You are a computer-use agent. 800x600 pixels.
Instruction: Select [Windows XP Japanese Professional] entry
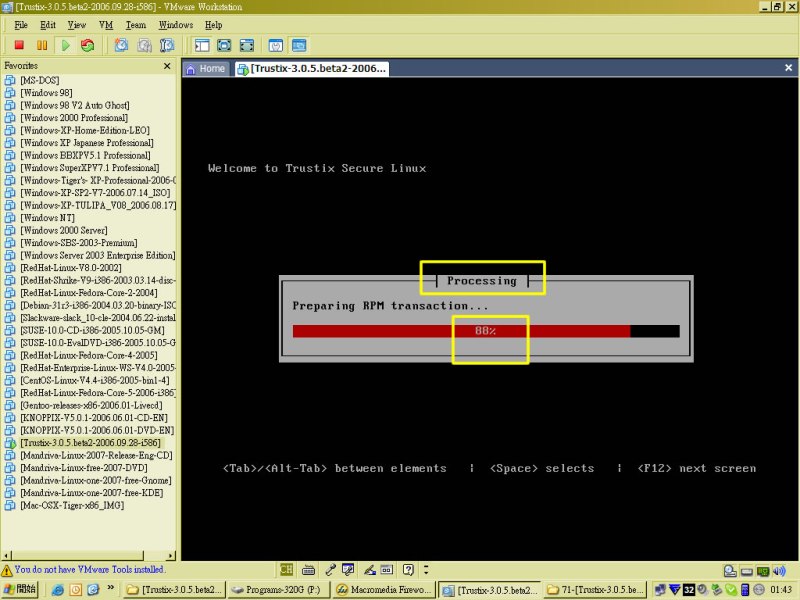click(87, 143)
